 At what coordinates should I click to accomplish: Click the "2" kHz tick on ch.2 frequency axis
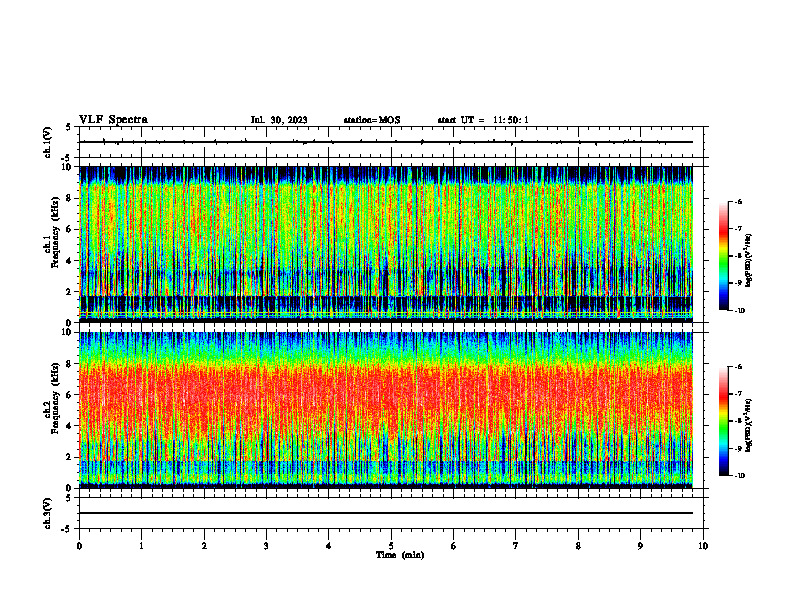click(x=70, y=457)
